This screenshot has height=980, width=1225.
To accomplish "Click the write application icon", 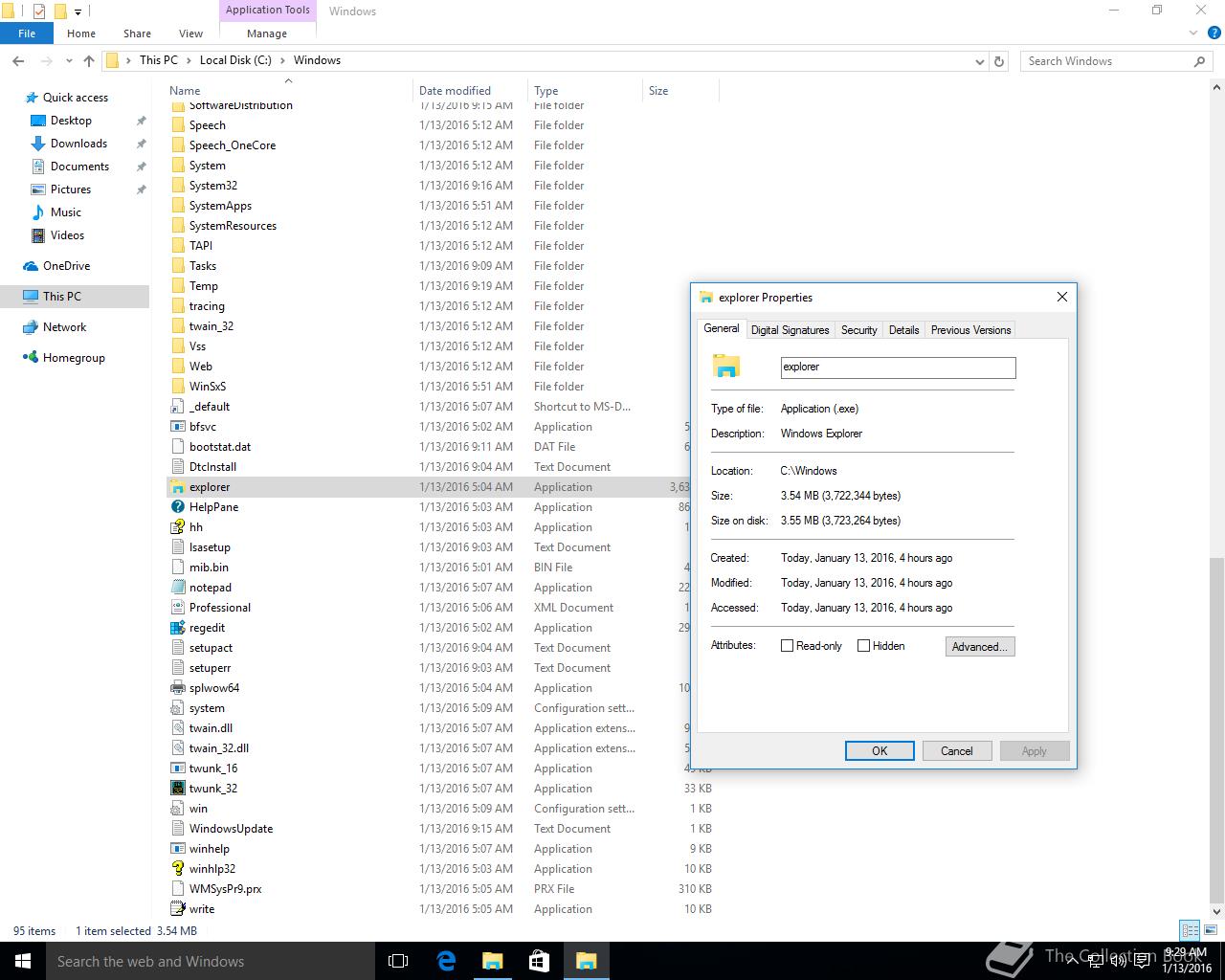I will pyautogui.click(x=177, y=909).
